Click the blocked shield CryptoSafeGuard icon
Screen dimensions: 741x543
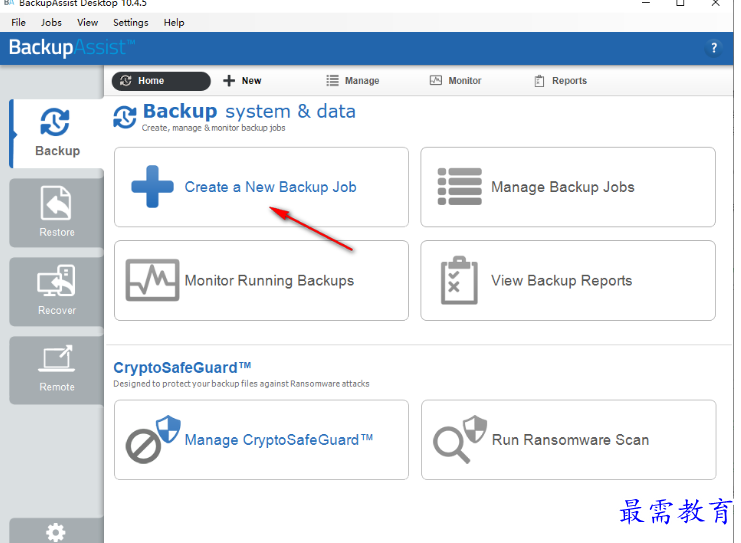tap(153, 440)
